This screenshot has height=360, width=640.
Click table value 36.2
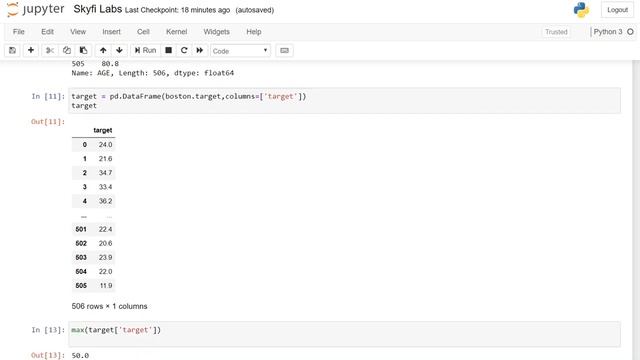105,201
